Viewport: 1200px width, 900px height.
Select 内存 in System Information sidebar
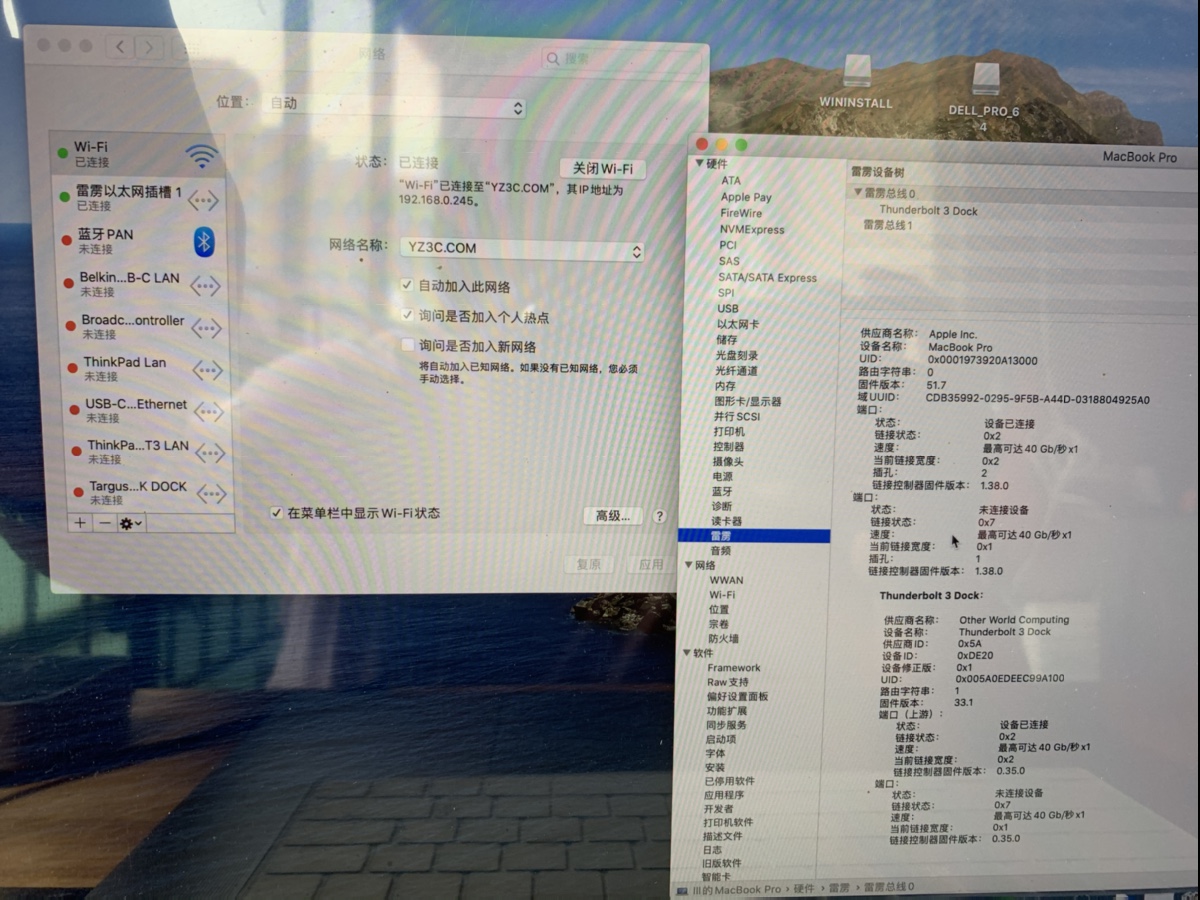click(725, 386)
